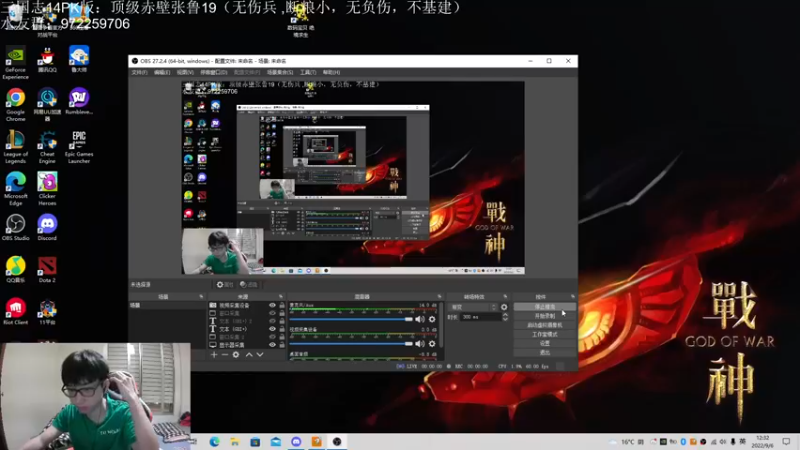The image size is (800, 450).
Task: Pop out the Scenes dock using its header icon
Action: pyautogui.click(x=201, y=296)
